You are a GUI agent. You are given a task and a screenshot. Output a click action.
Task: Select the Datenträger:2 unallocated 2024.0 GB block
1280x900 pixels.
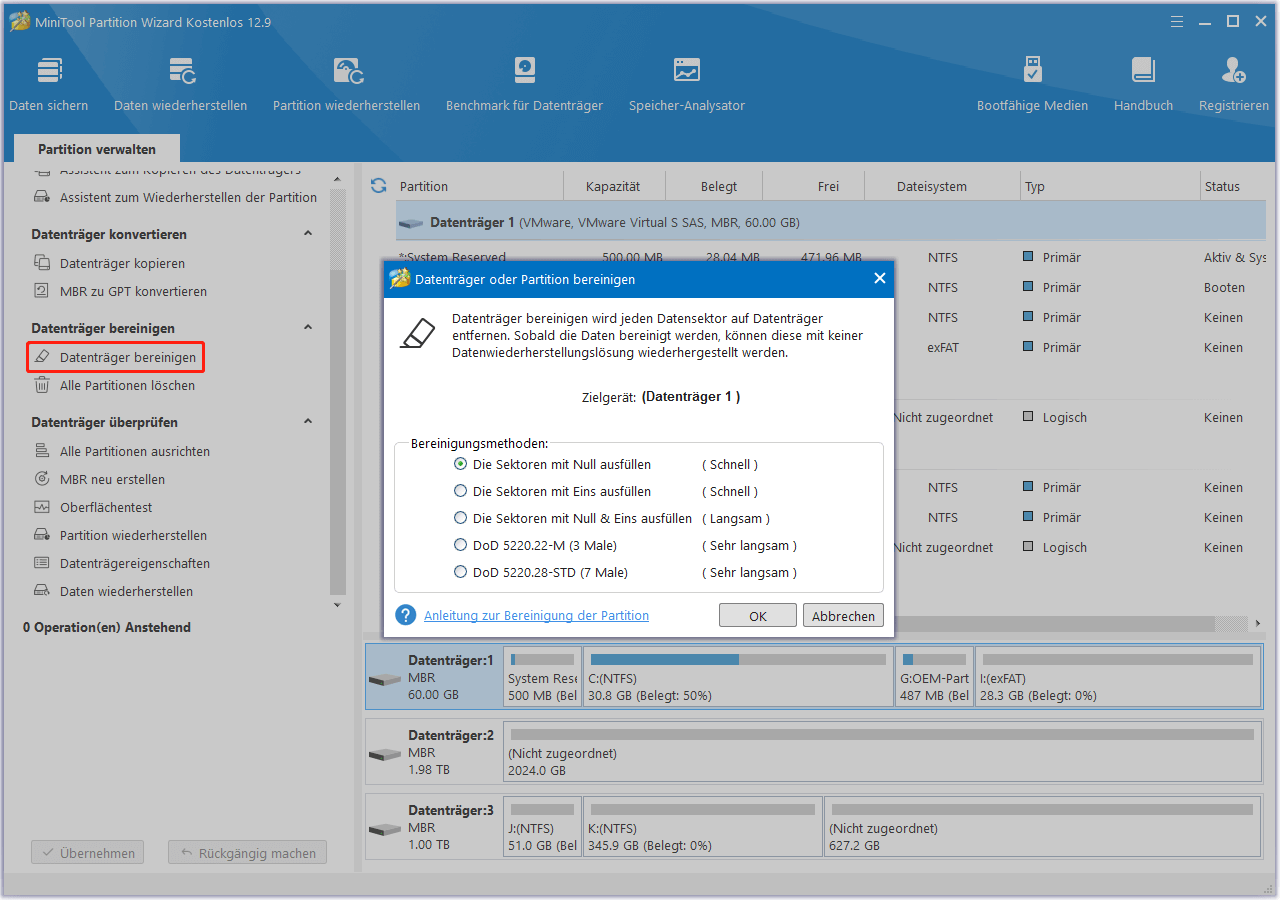click(881, 752)
